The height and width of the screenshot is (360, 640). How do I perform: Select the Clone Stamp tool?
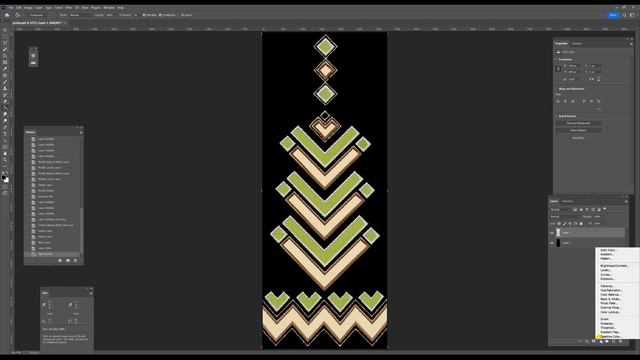(5, 89)
